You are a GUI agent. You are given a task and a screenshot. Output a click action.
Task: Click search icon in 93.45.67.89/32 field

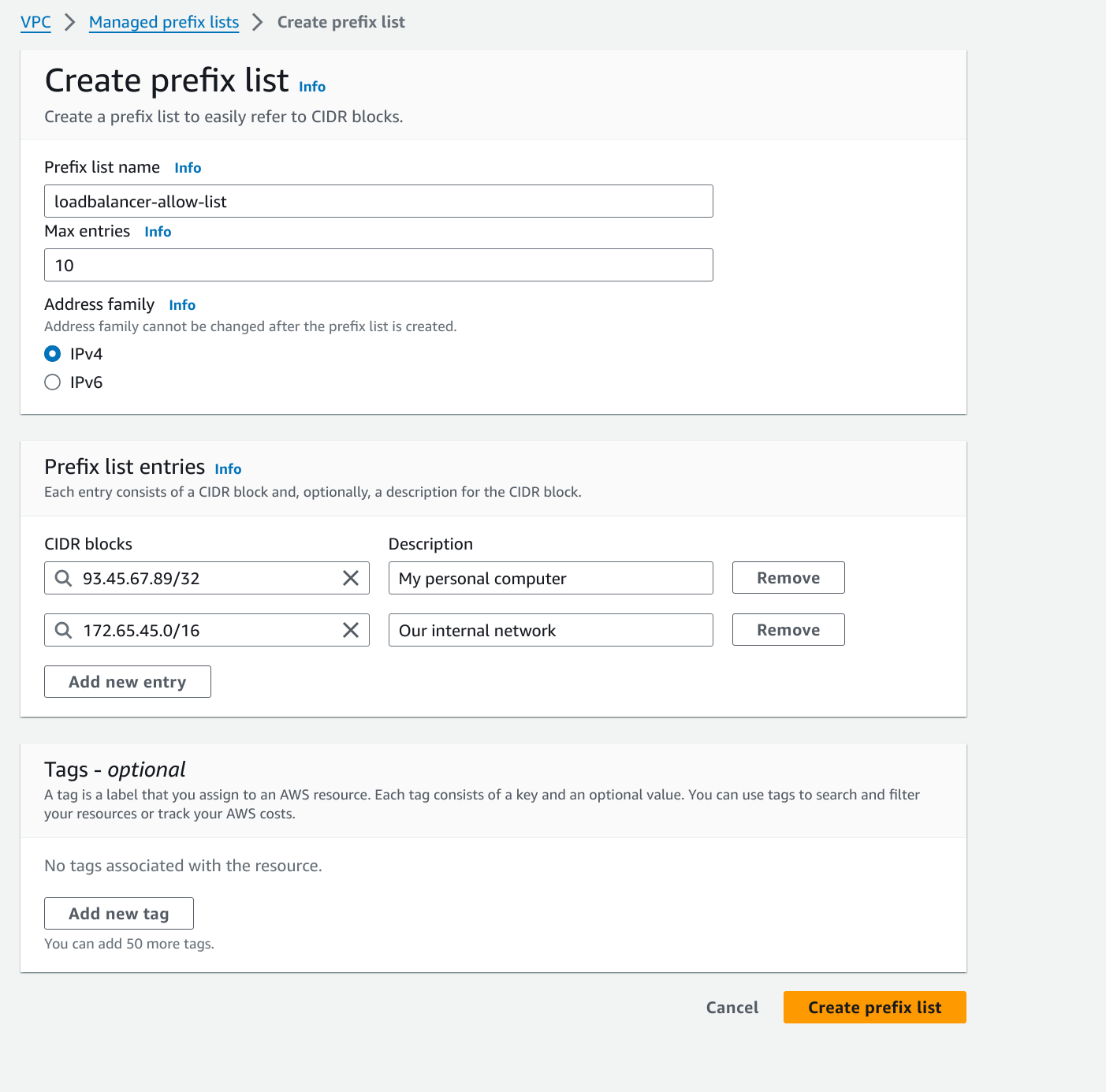tap(64, 578)
